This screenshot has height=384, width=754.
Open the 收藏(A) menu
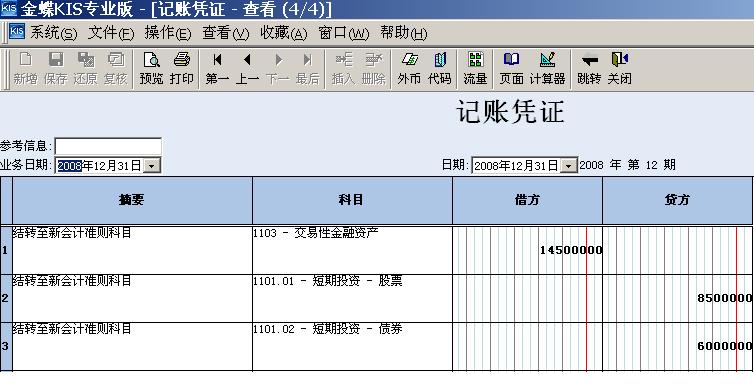point(284,33)
